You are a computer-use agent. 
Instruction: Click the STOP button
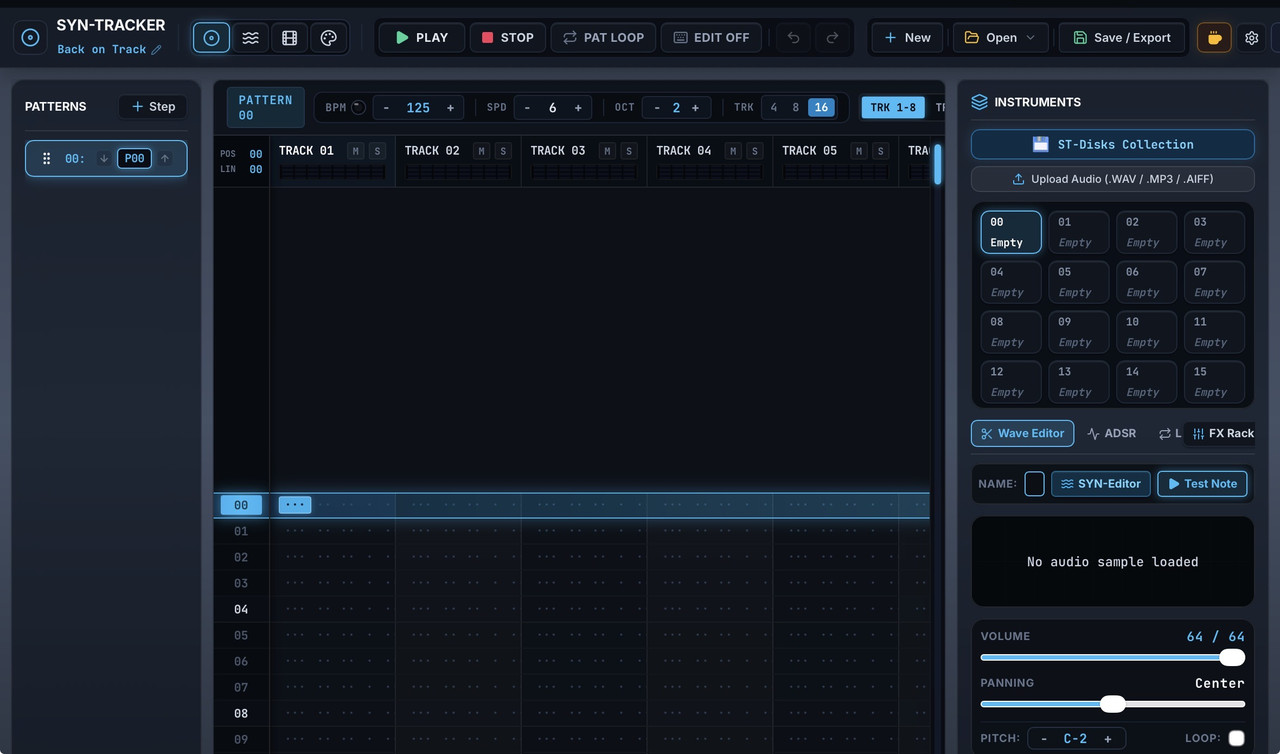coord(508,38)
